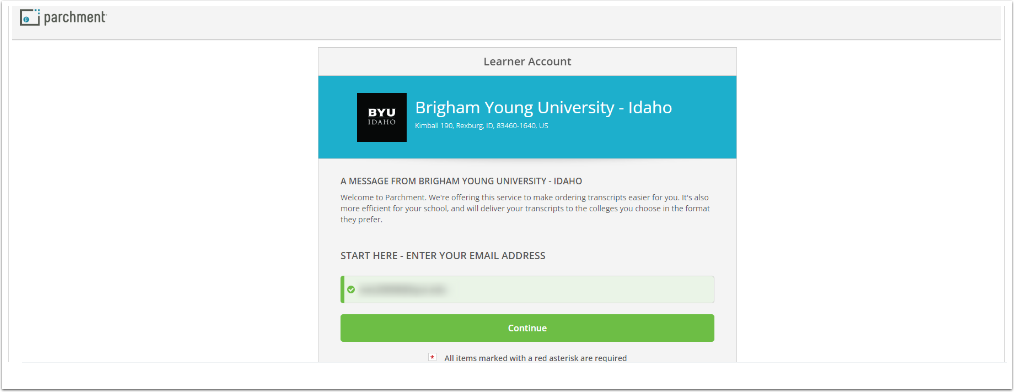Focus the email address input field
Viewport: 1014px width, 392px height.
[527, 289]
